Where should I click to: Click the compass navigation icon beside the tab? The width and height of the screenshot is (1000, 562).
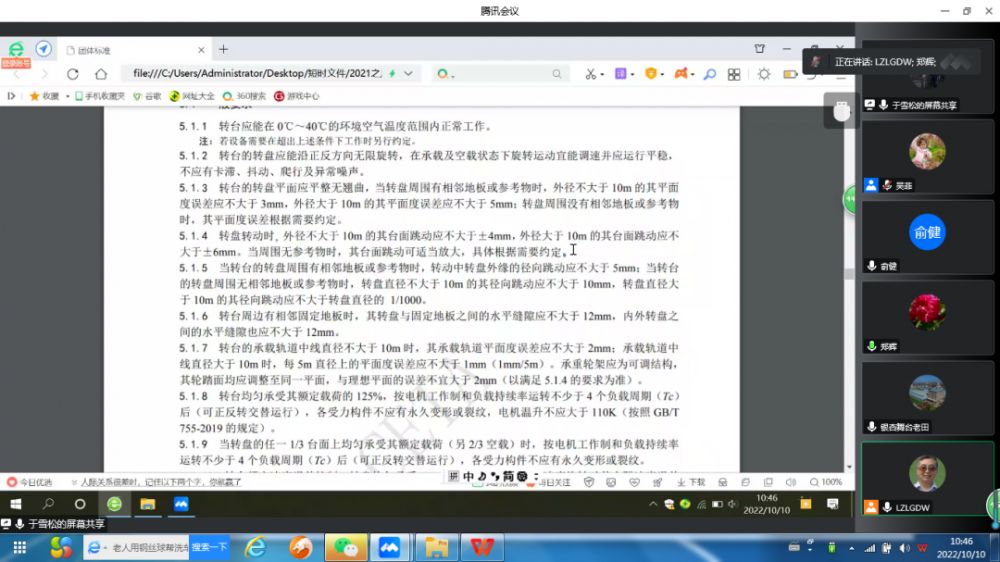click(43, 48)
